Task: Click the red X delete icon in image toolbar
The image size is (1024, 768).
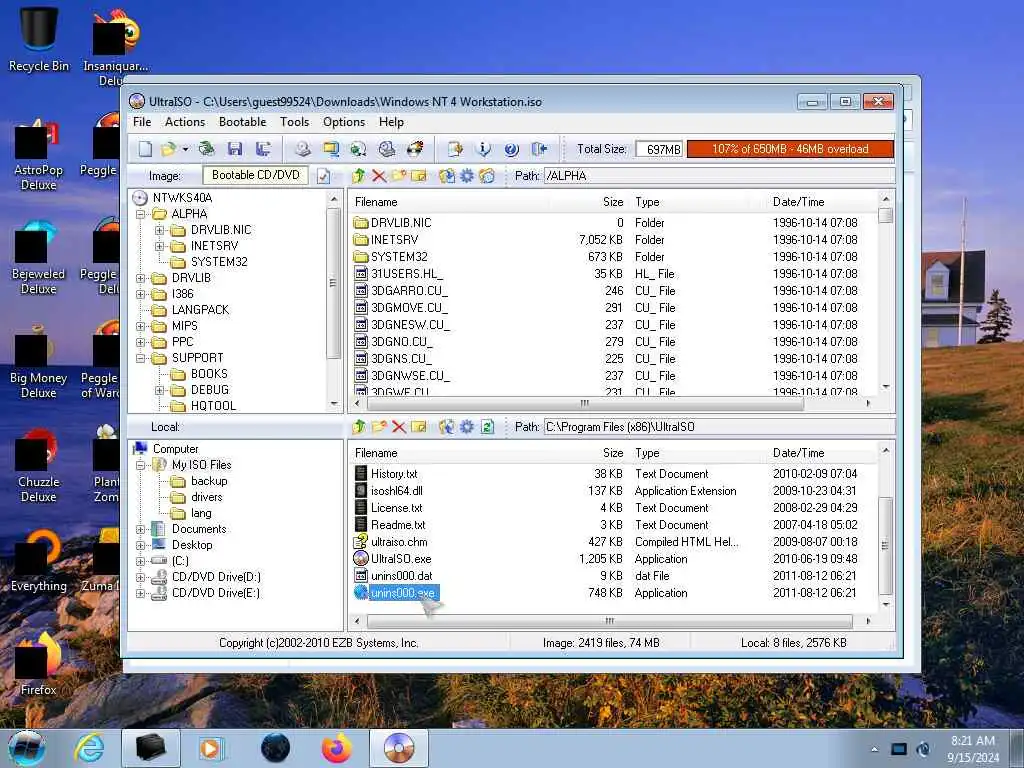Action: coord(379,176)
